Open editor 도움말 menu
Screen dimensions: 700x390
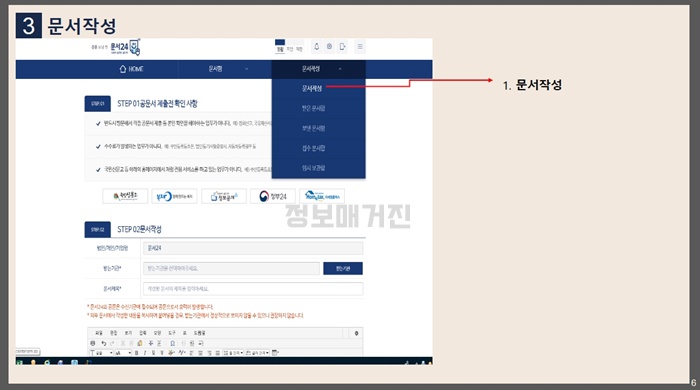click(x=199, y=333)
